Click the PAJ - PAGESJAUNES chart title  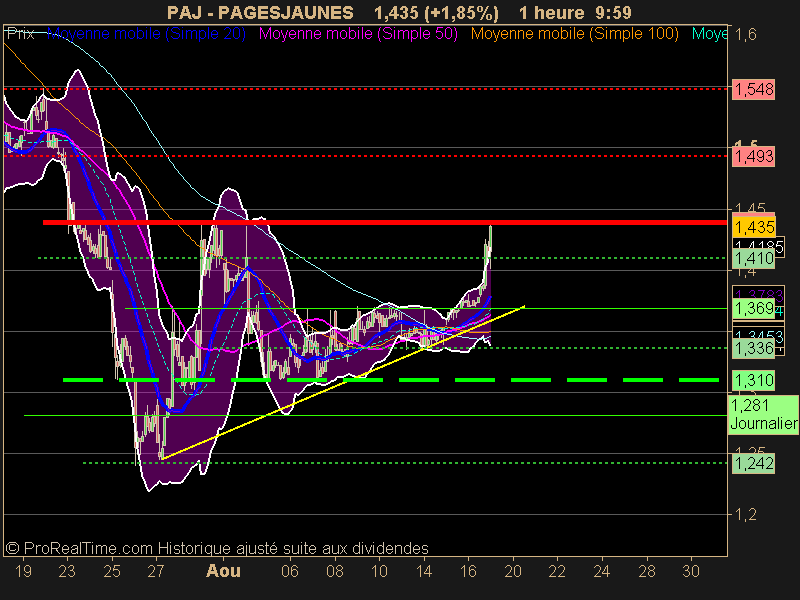point(260,12)
